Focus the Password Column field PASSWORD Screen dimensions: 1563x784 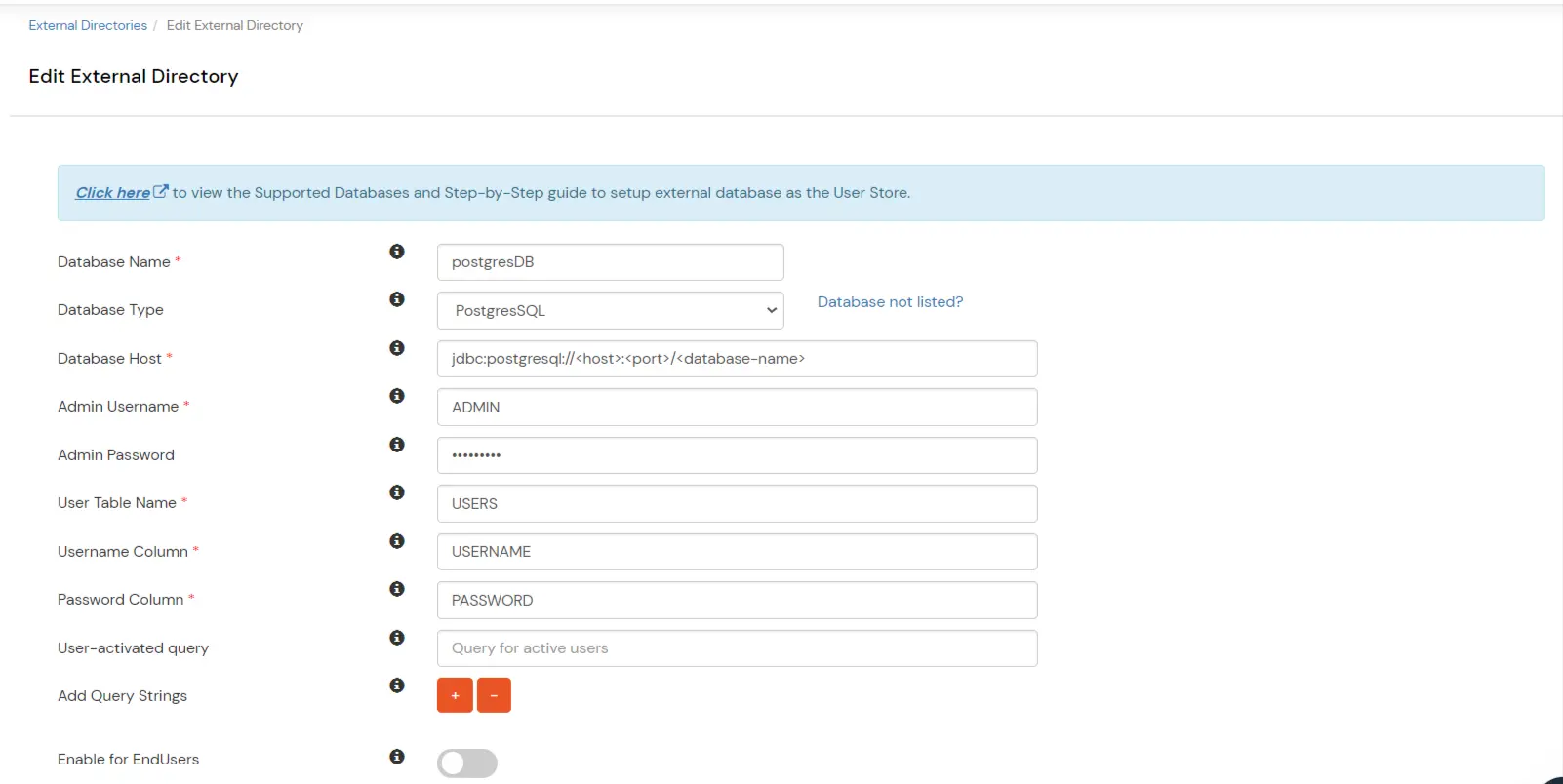pos(738,600)
